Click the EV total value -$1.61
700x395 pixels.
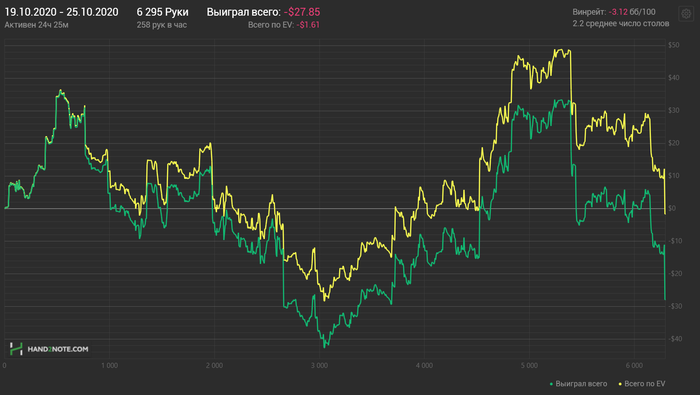(x=308, y=25)
